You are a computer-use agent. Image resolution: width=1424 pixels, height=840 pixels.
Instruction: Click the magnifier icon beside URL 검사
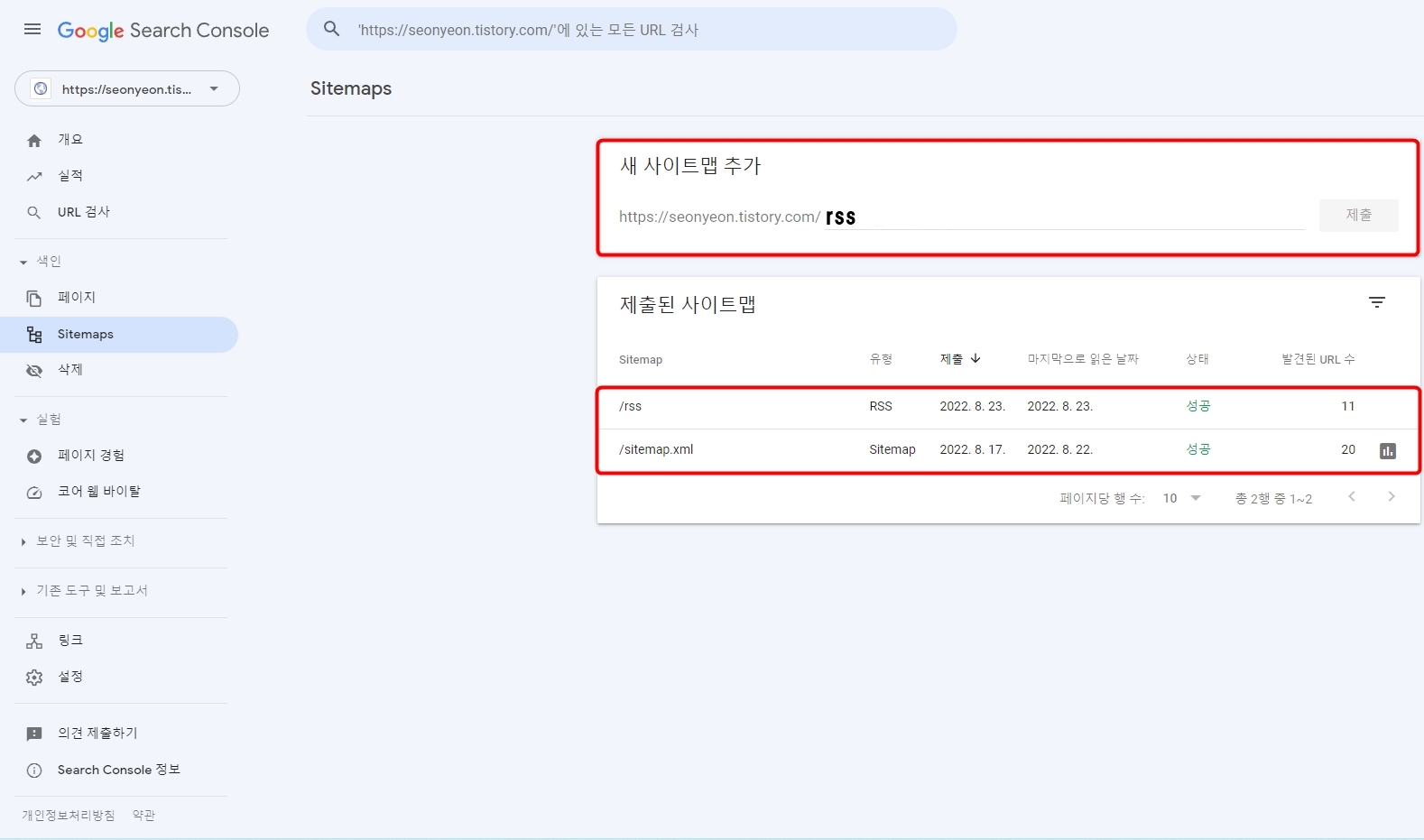point(34,213)
